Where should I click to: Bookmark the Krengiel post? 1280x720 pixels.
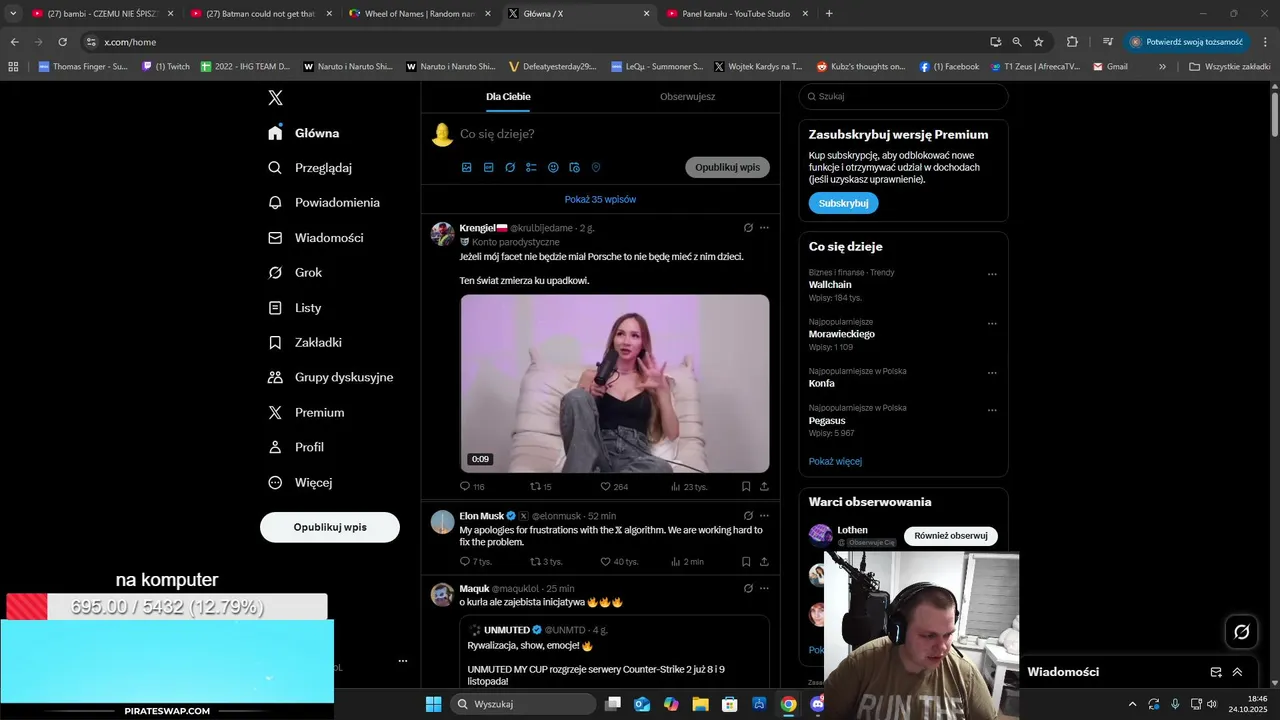coord(746,487)
